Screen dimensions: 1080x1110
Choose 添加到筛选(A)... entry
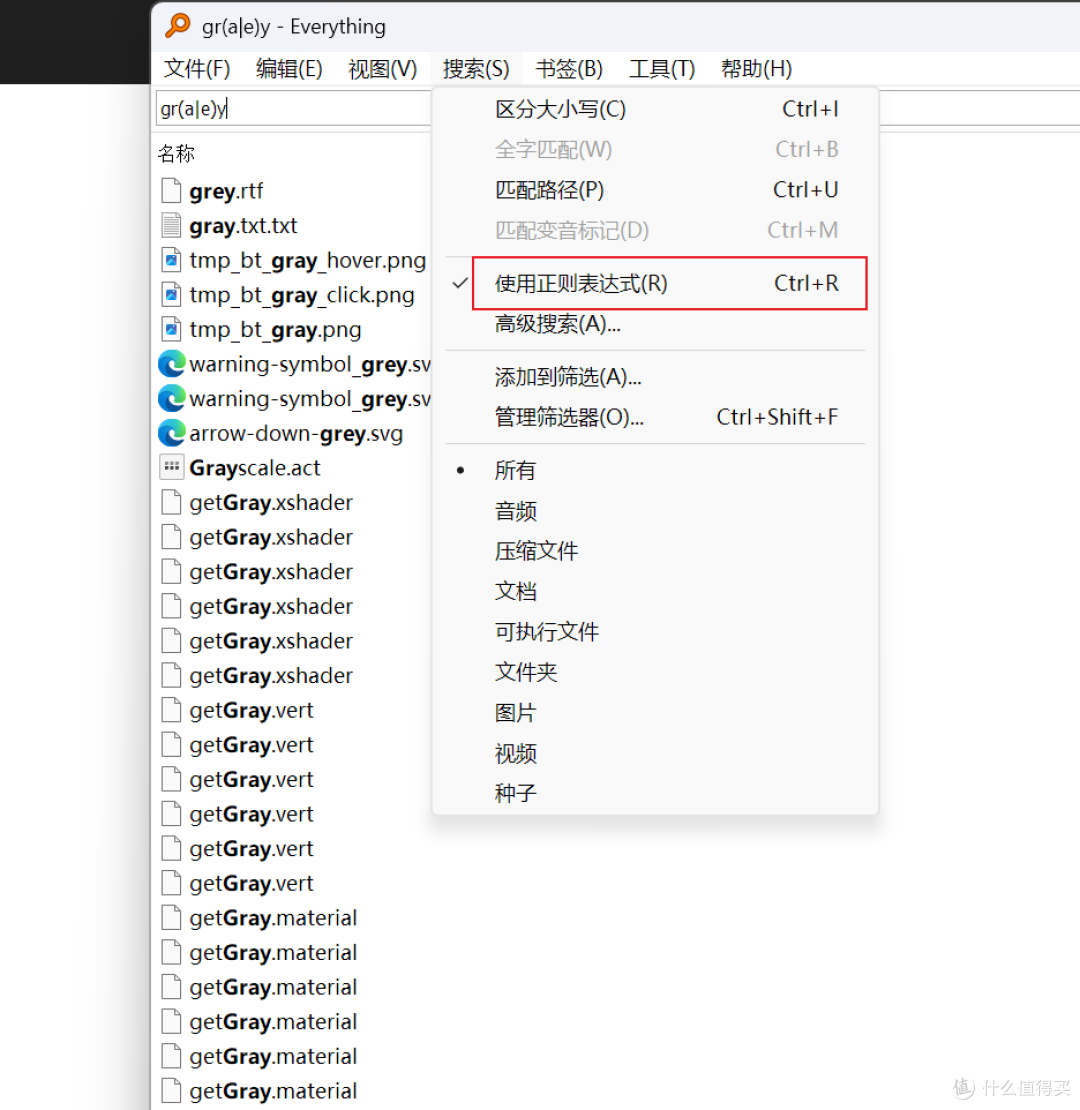(x=655, y=377)
